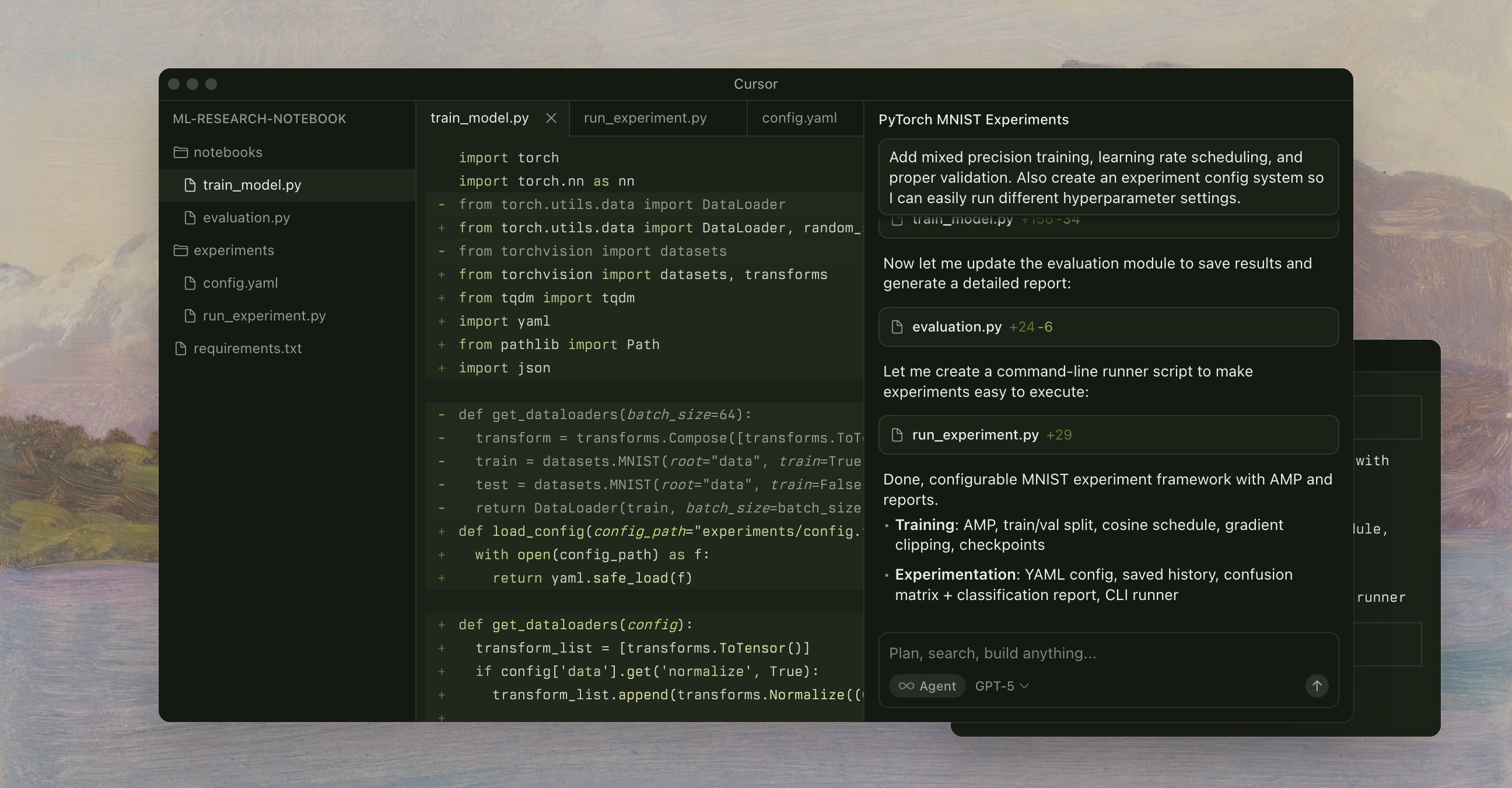Collapse the experiments folder
1512x788 pixels.
(x=233, y=250)
